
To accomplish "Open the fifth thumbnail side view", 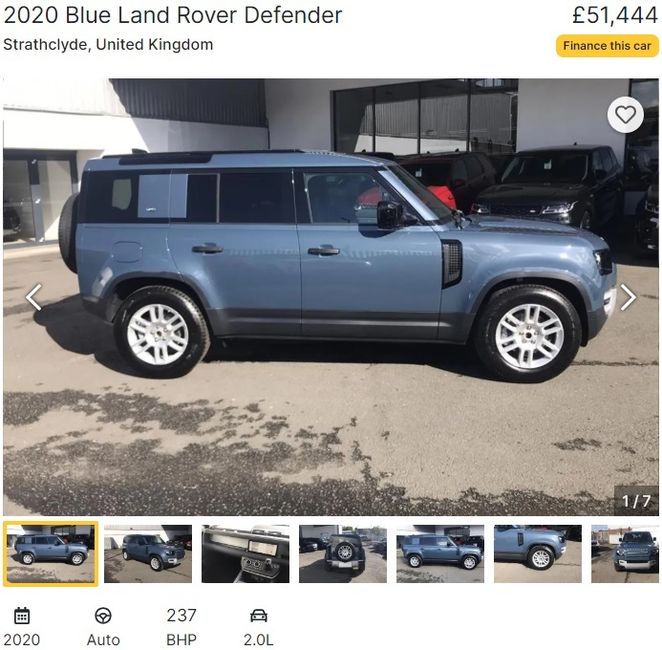I will [x=440, y=554].
